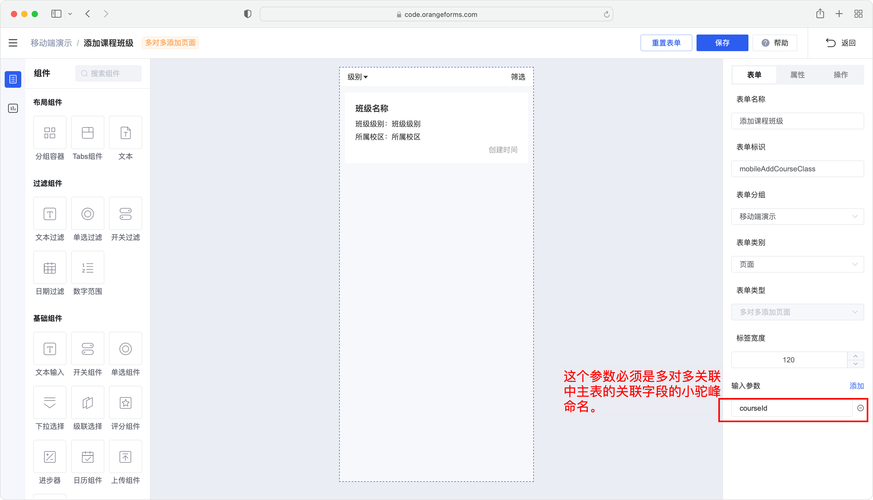Edit the 表单标识 input field
This screenshot has height=500, width=873.
[x=797, y=169]
